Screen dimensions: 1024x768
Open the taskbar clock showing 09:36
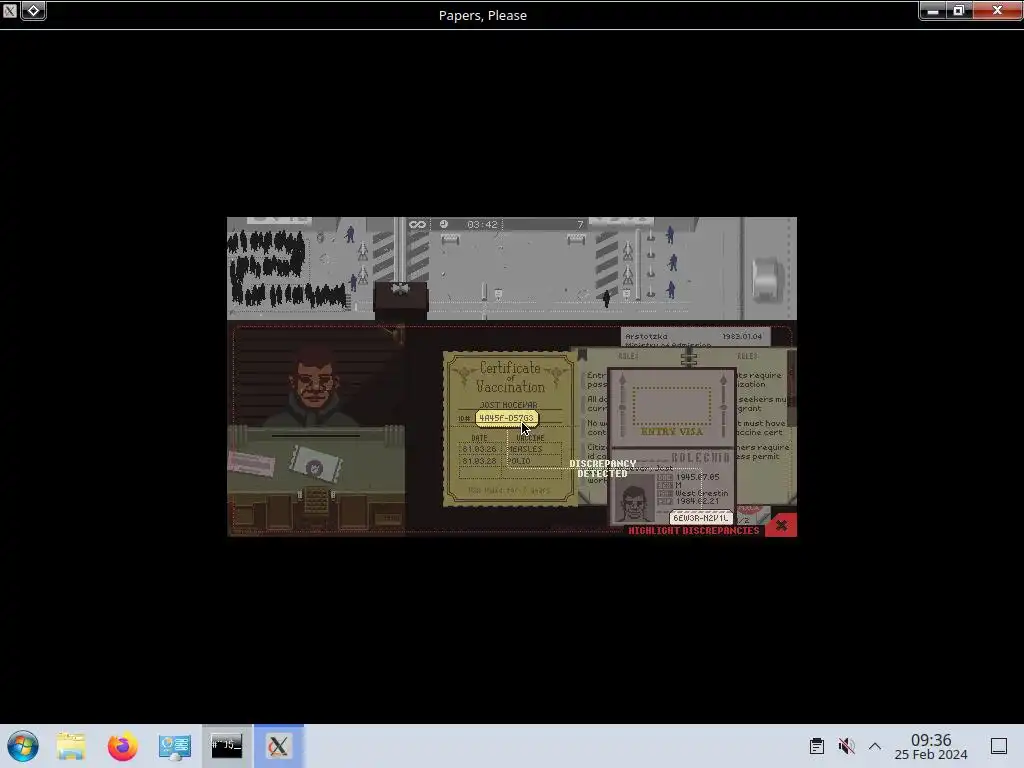931,746
